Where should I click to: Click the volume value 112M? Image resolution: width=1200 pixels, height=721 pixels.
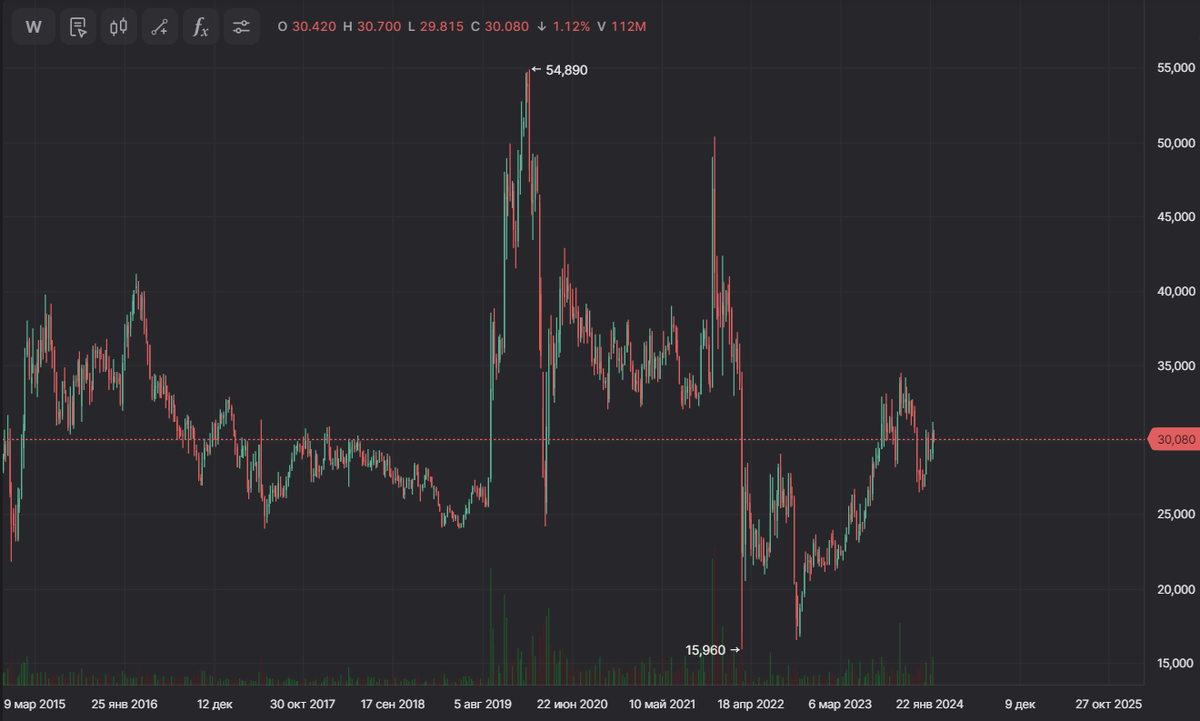629,27
